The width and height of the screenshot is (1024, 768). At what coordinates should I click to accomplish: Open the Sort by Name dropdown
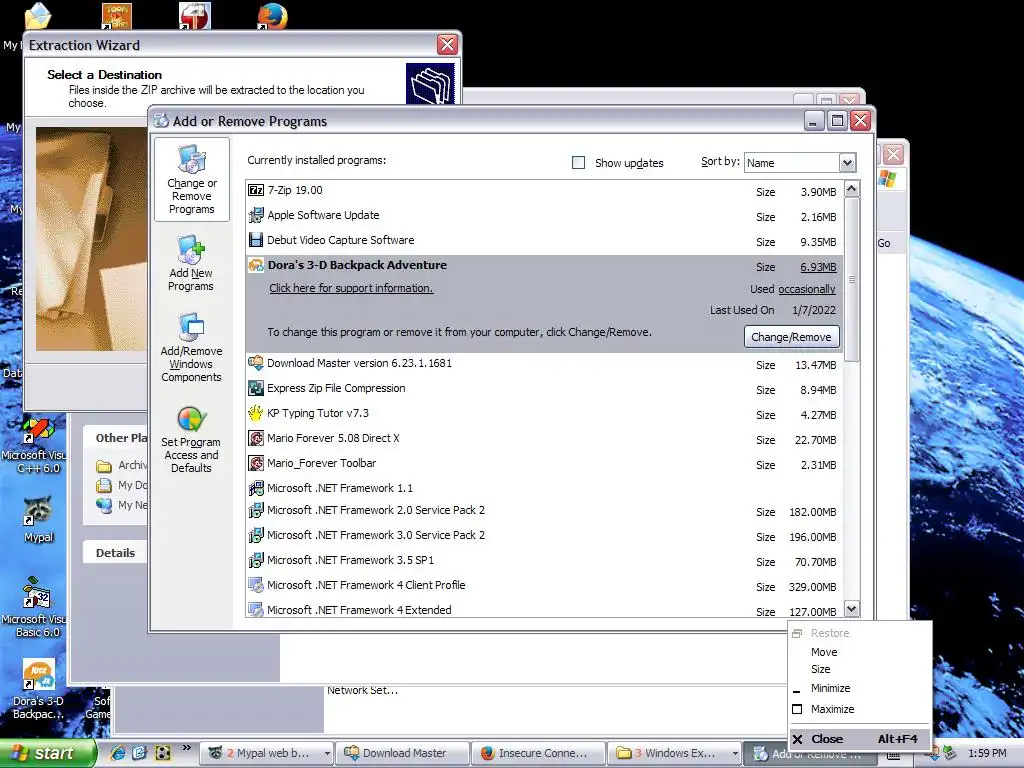tap(847, 162)
